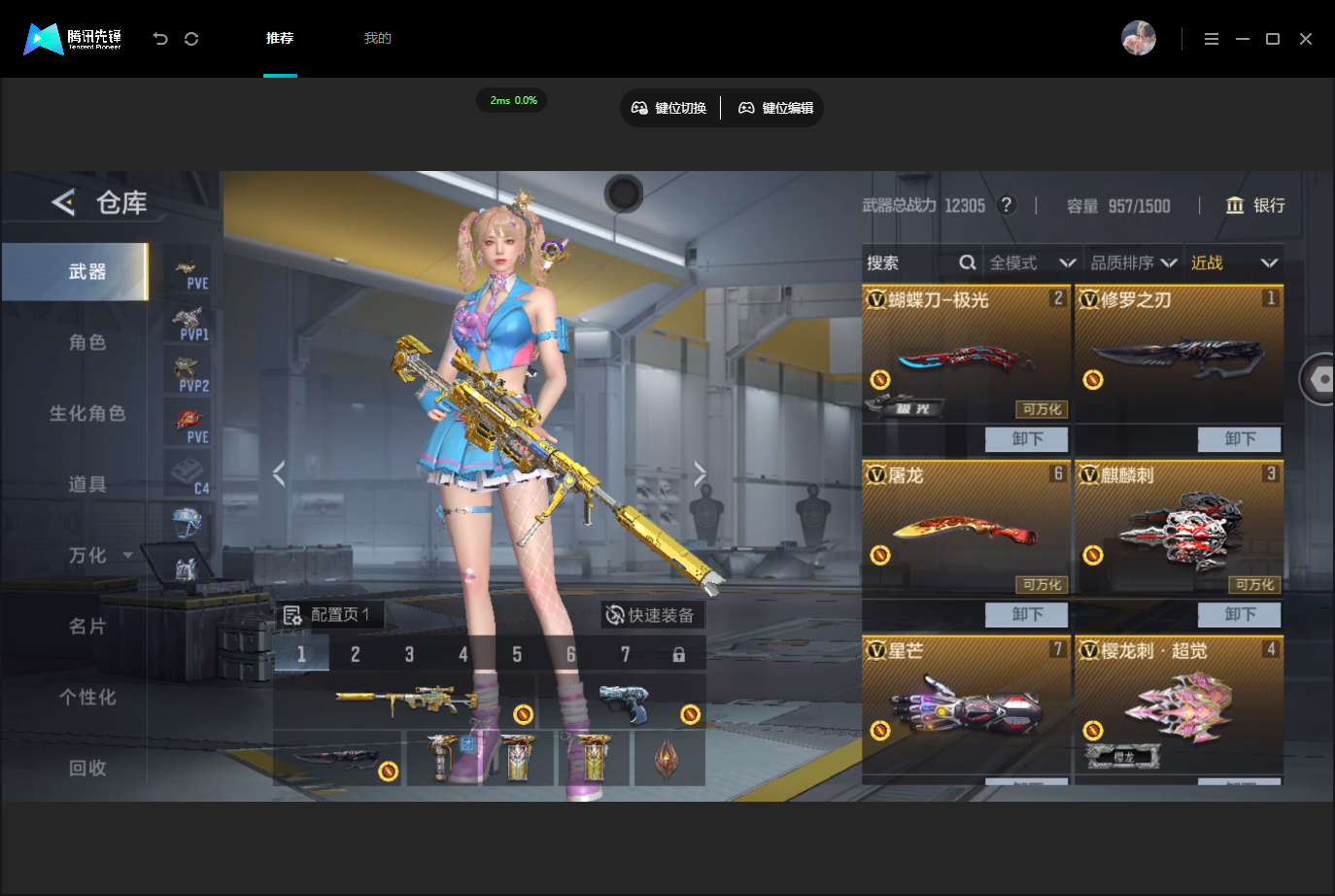1335x896 pixels.
Task: Click 键位切换 button
Action: (669, 108)
